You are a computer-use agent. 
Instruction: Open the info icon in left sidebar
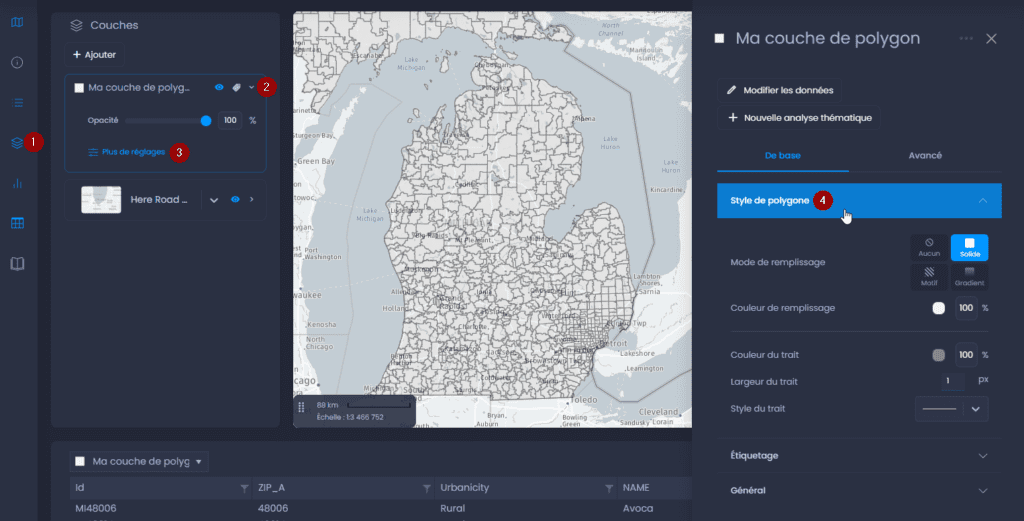[18, 63]
